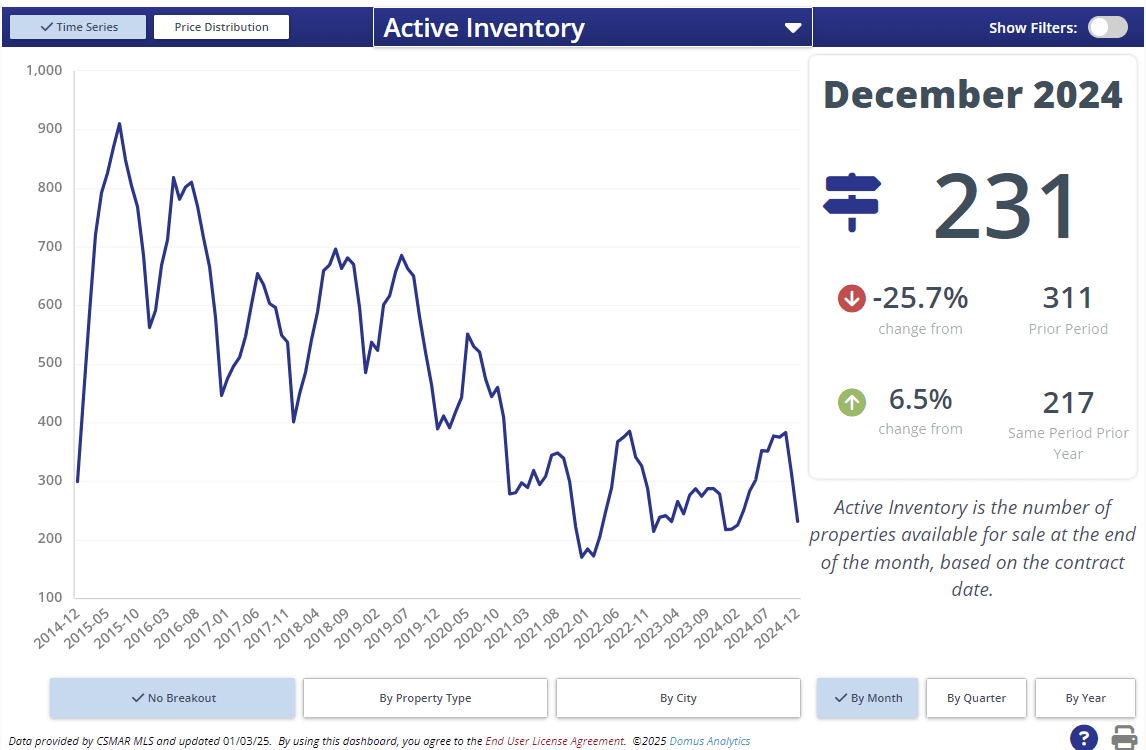Viewport: 1146px width, 750px height.
Task: Switch to Price Distribution view
Action: [221, 27]
